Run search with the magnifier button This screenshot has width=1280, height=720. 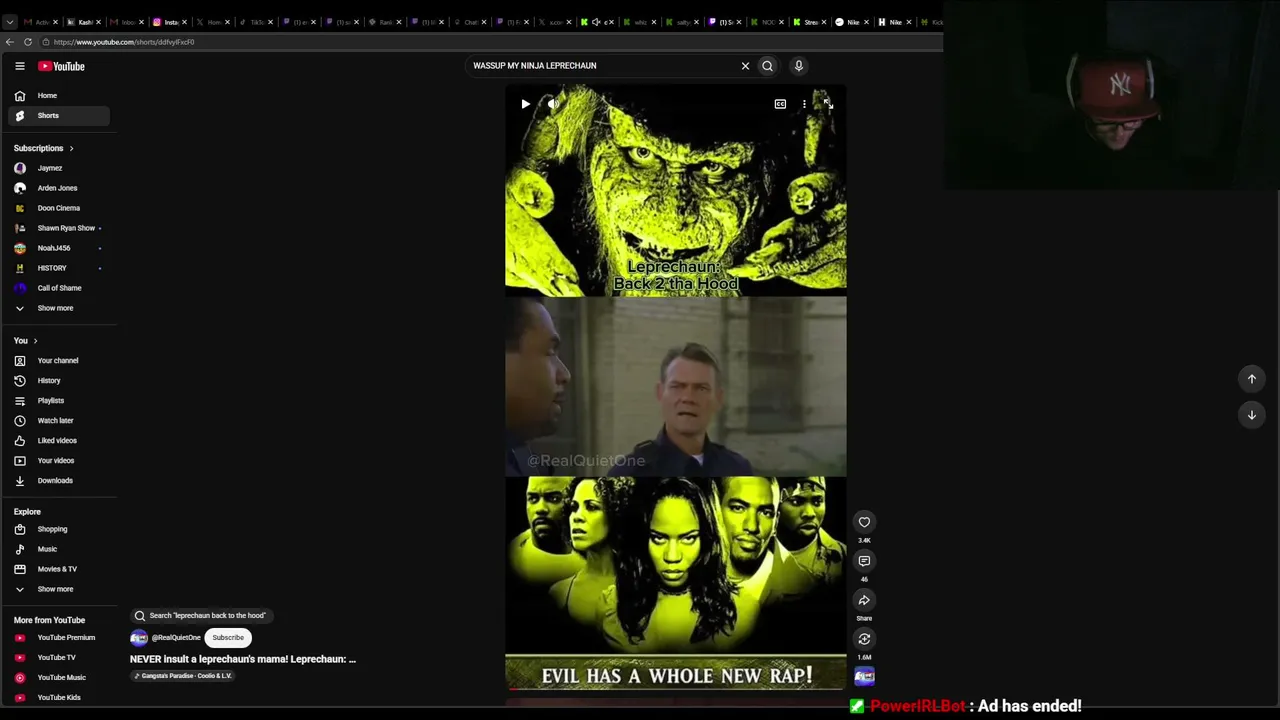pos(768,66)
